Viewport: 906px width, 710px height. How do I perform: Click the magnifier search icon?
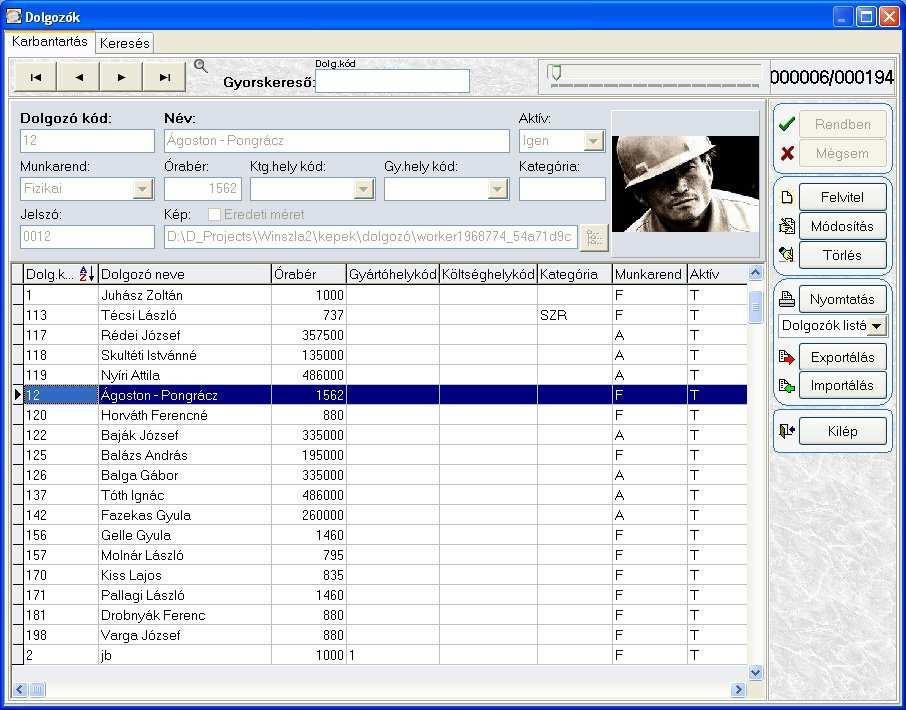200,66
